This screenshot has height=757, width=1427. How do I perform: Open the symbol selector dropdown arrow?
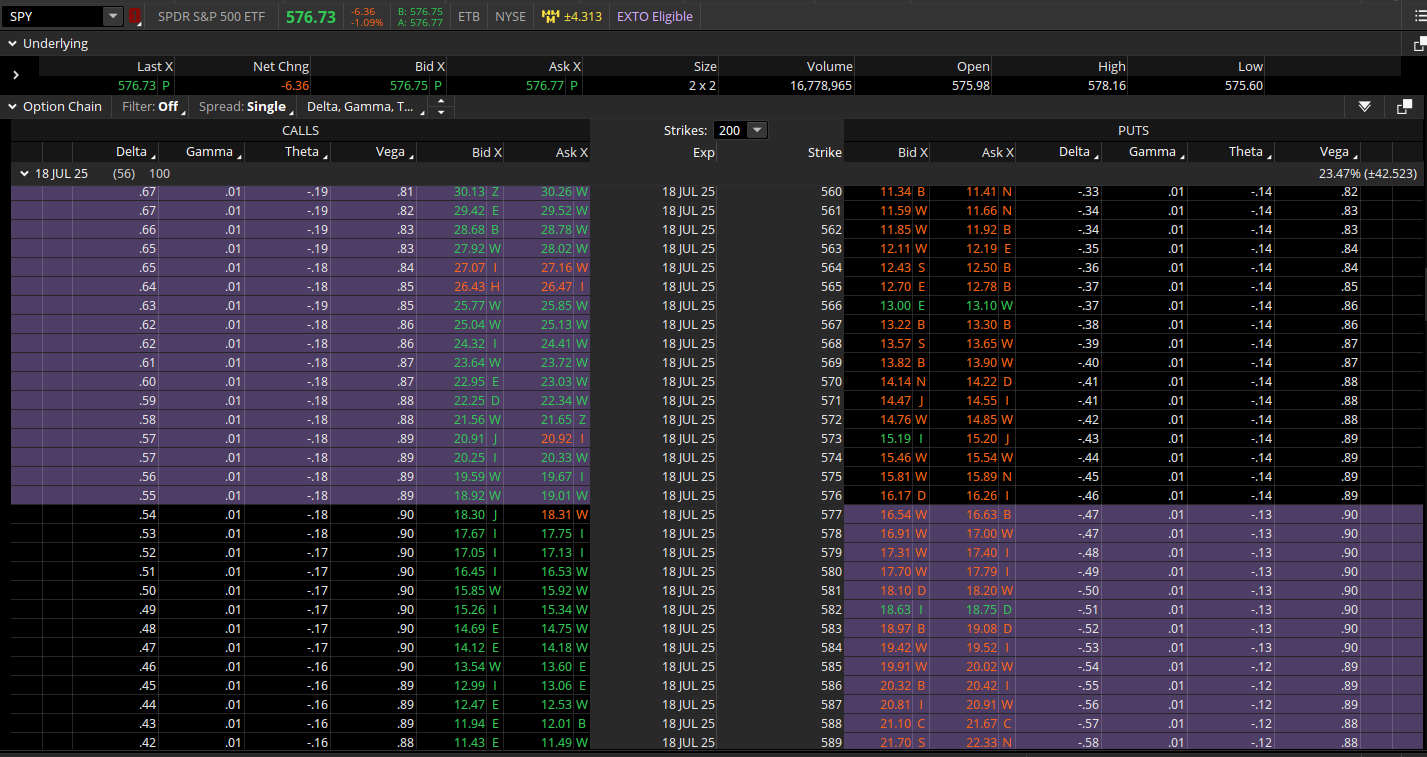tap(113, 16)
